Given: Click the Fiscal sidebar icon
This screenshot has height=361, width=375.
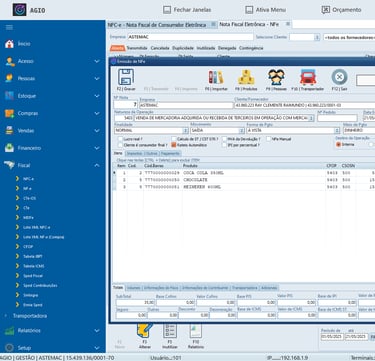Looking at the screenshot, I should coord(9,165).
